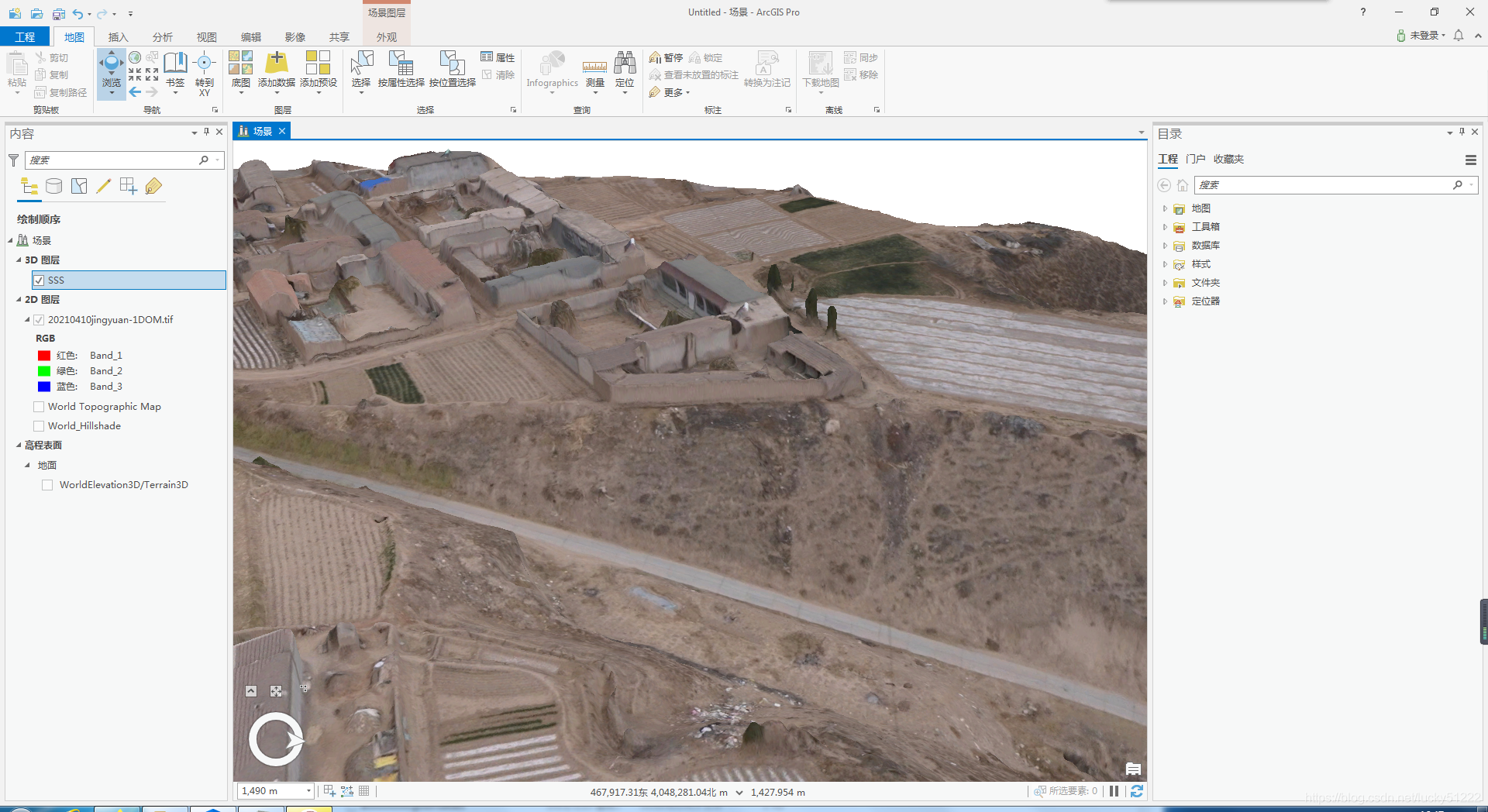Pause drawing in the status bar
The width and height of the screenshot is (1488, 812).
(1114, 791)
